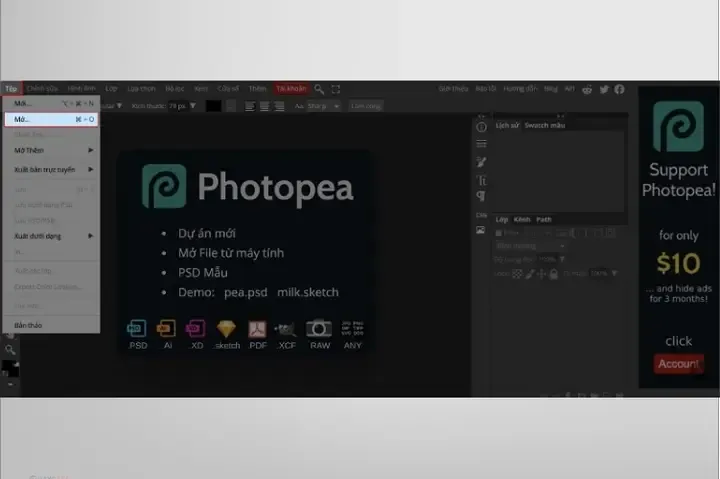Image resolution: width=720 pixels, height=479 pixels.
Task: Expand the 'Xuất dưới dạng' submenu
Action: point(50,236)
